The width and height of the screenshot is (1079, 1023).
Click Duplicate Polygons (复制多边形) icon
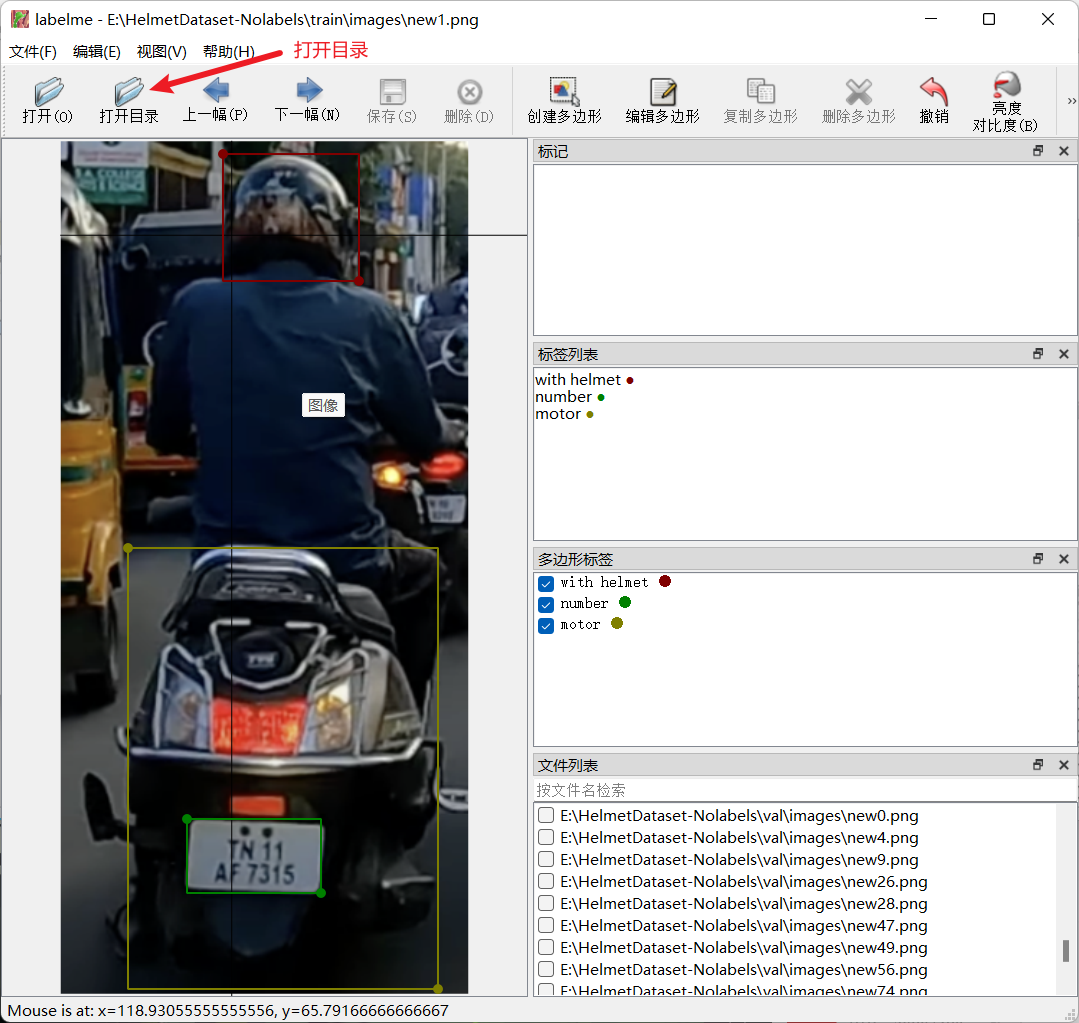[760, 100]
